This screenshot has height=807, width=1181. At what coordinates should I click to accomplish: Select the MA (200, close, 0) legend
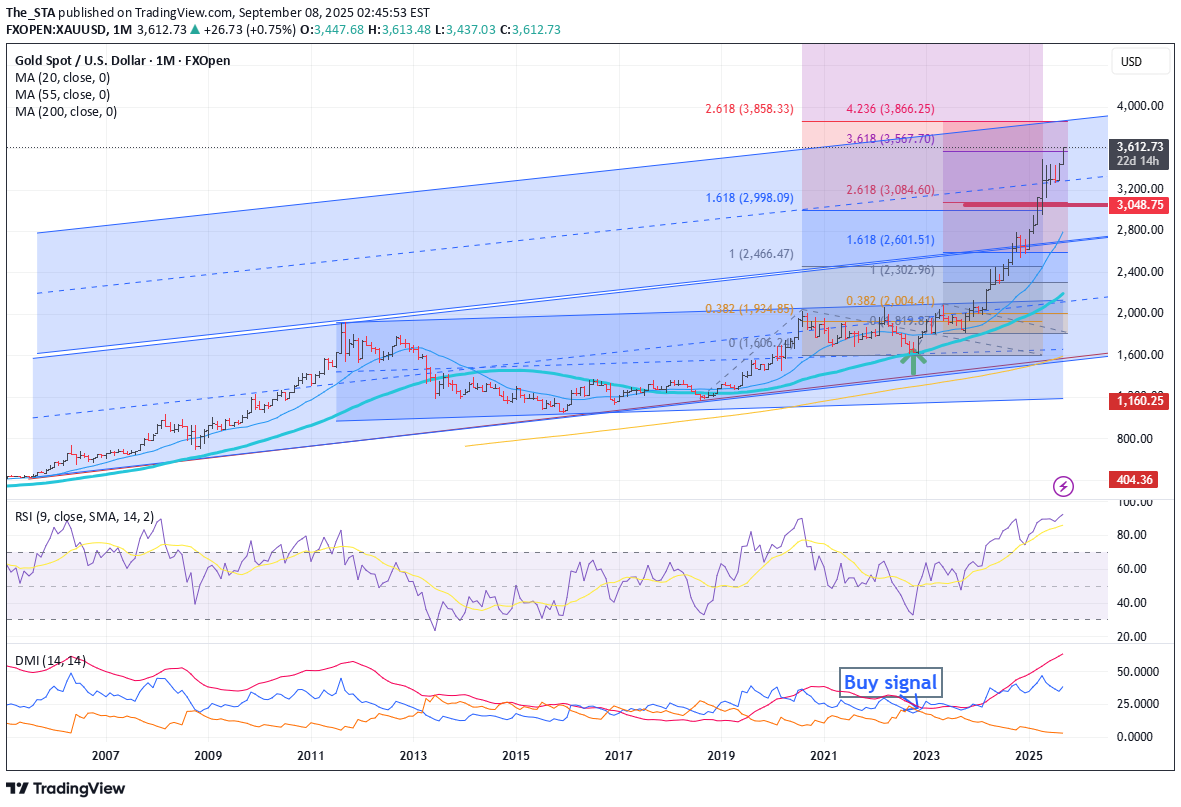click(68, 112)
